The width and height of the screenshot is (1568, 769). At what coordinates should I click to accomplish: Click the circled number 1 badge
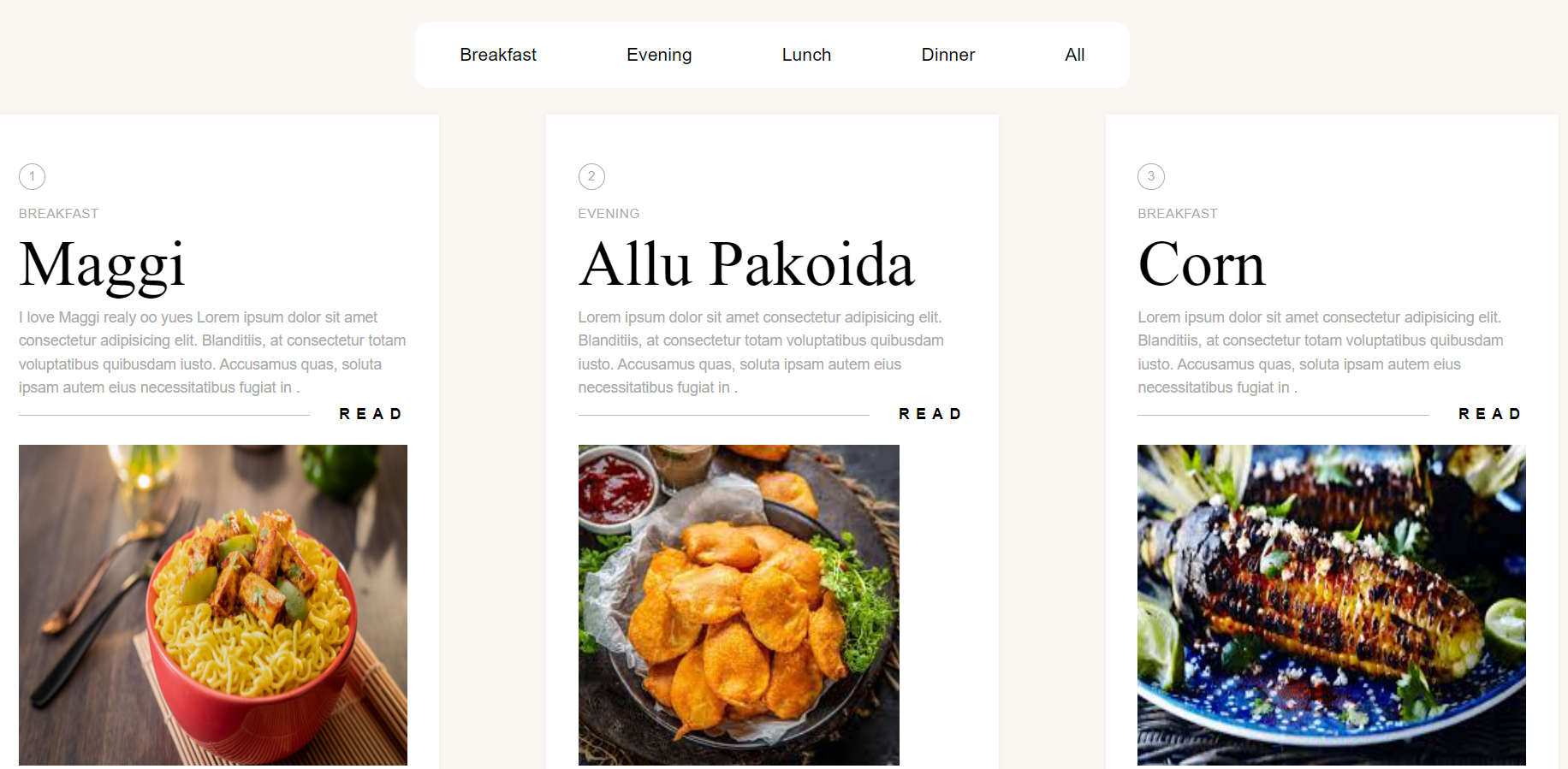coord(32,176)
